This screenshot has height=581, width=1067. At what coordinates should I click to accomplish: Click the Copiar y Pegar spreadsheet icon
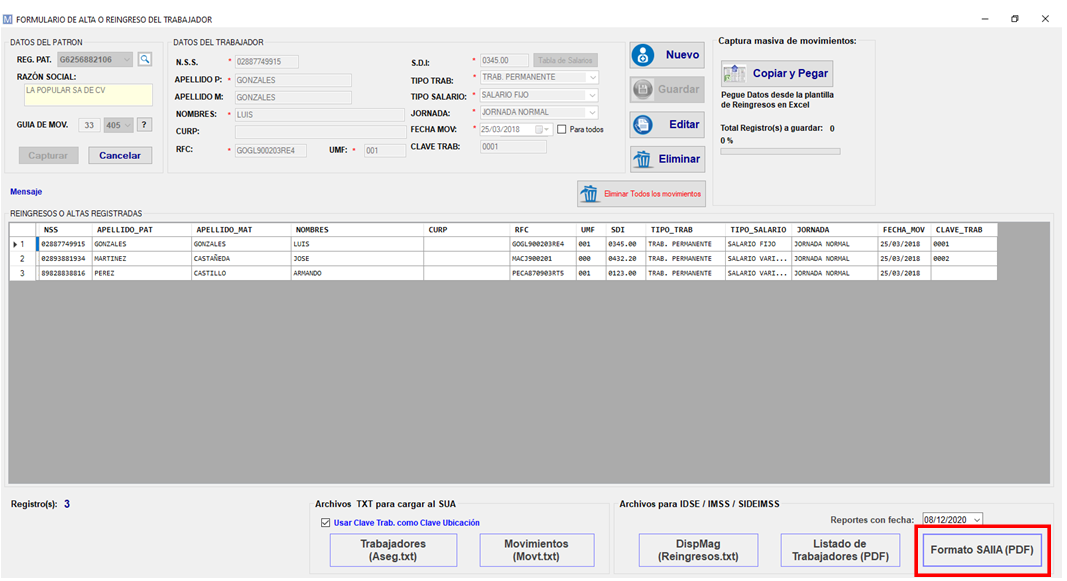click(734, 73)
